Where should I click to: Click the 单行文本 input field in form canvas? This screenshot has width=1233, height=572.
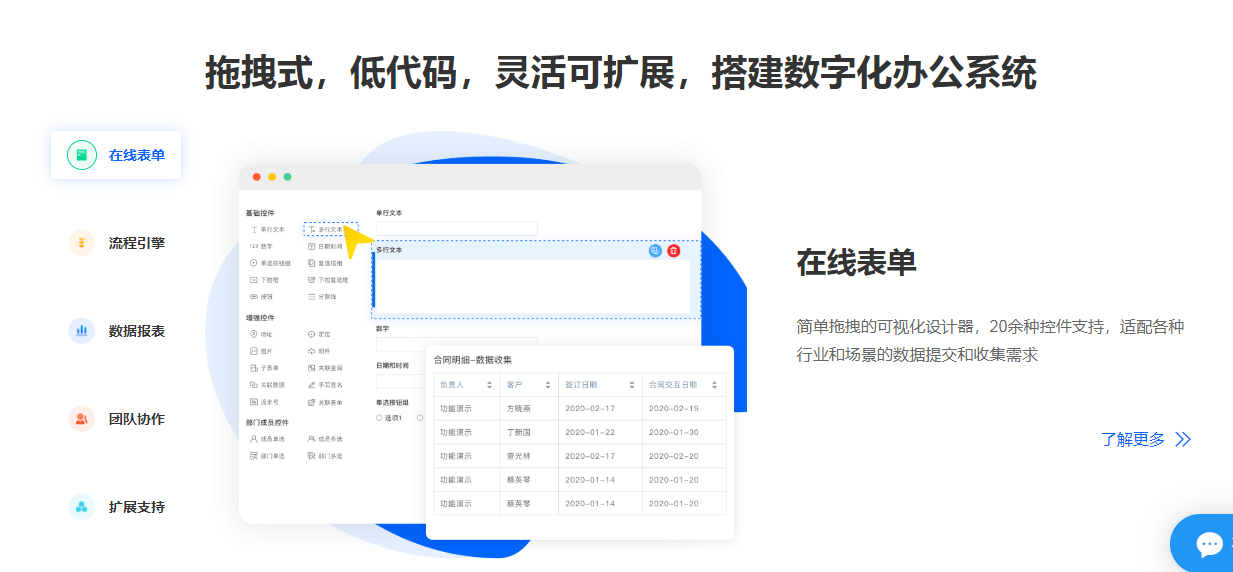click(457, 229)
